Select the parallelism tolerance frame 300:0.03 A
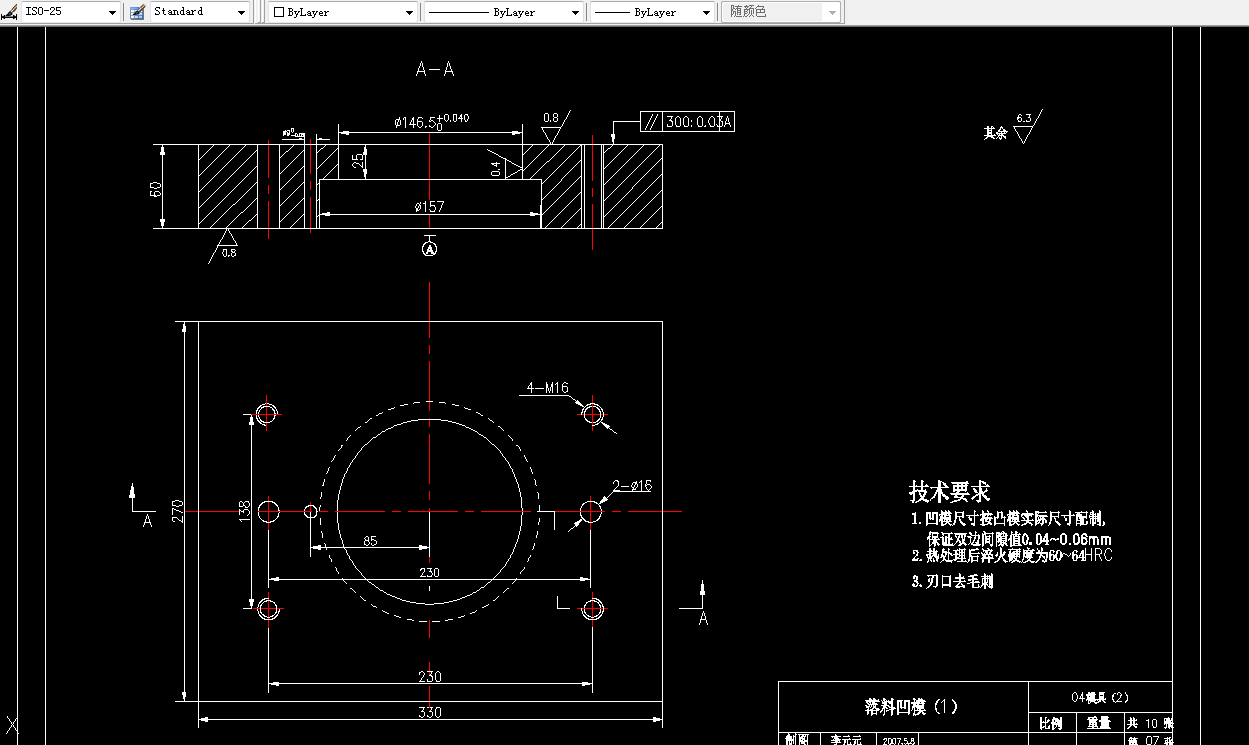 tap(688, 122)
